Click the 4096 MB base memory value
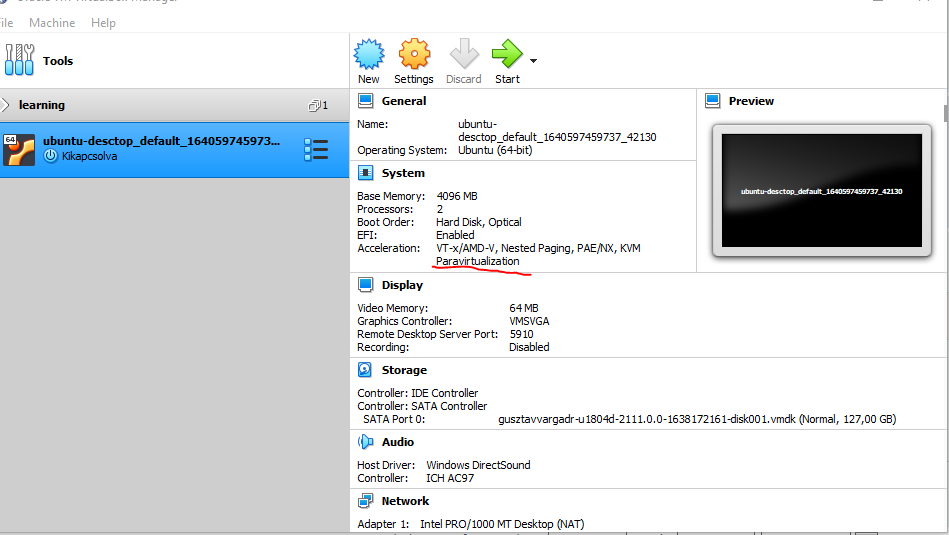The image size is (949, 535). [457, 196]
